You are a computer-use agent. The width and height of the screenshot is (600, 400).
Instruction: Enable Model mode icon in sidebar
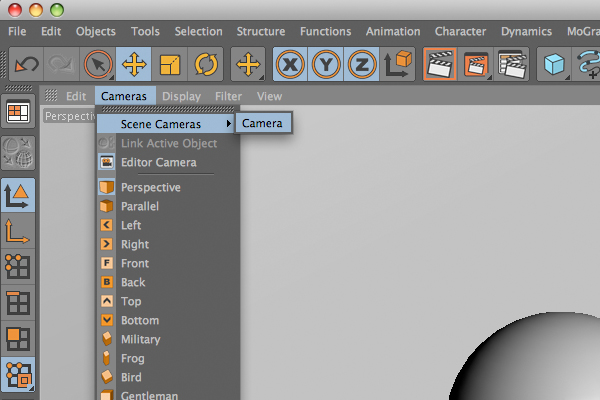click(x=18, y=195)
